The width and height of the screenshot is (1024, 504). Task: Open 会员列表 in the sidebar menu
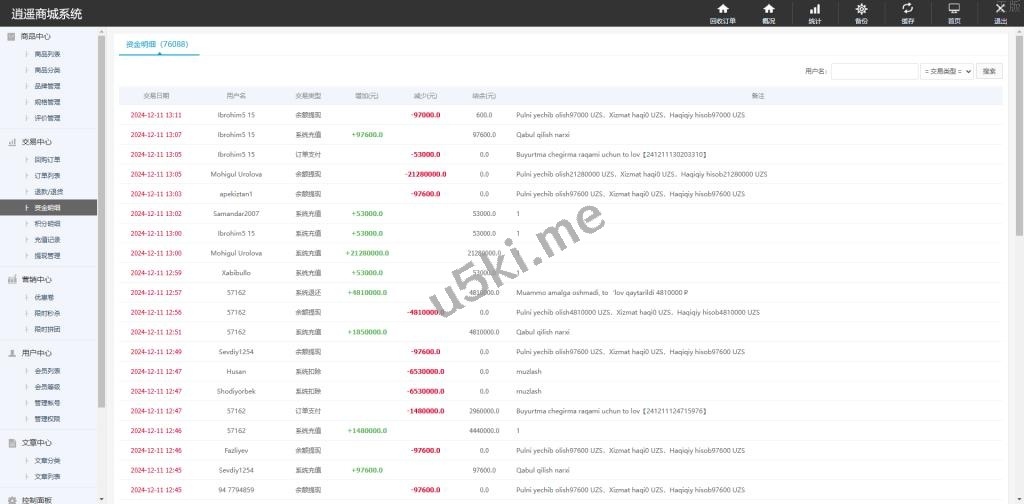pos(47,371)
